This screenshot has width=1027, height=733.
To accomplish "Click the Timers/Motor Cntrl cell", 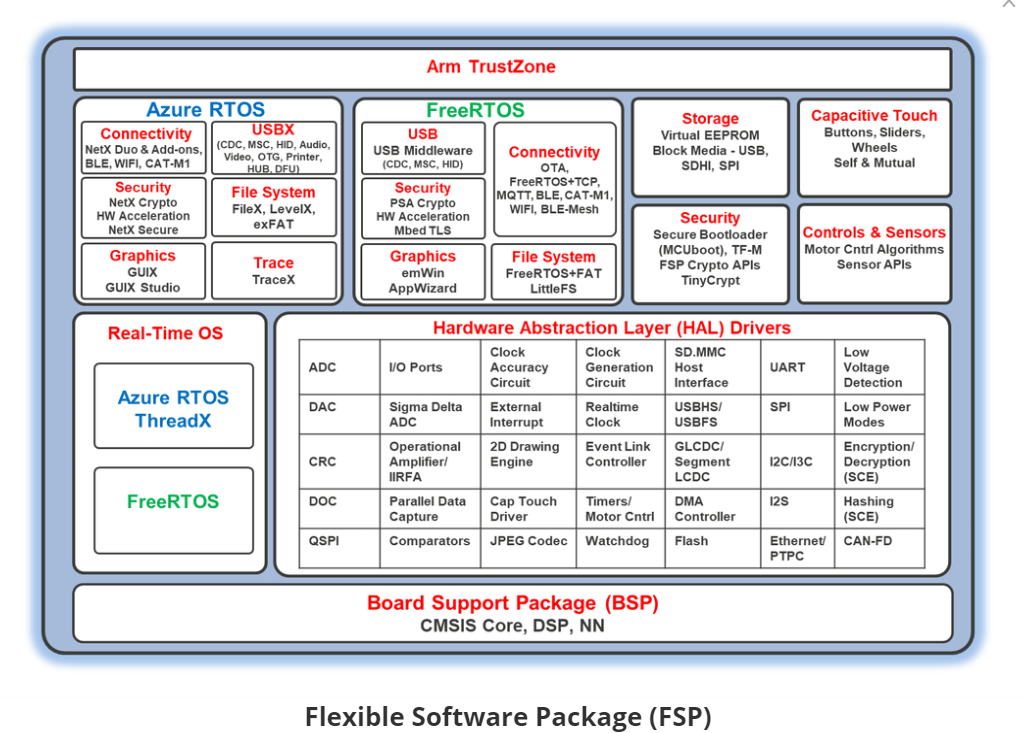I will tap(621, 509).
